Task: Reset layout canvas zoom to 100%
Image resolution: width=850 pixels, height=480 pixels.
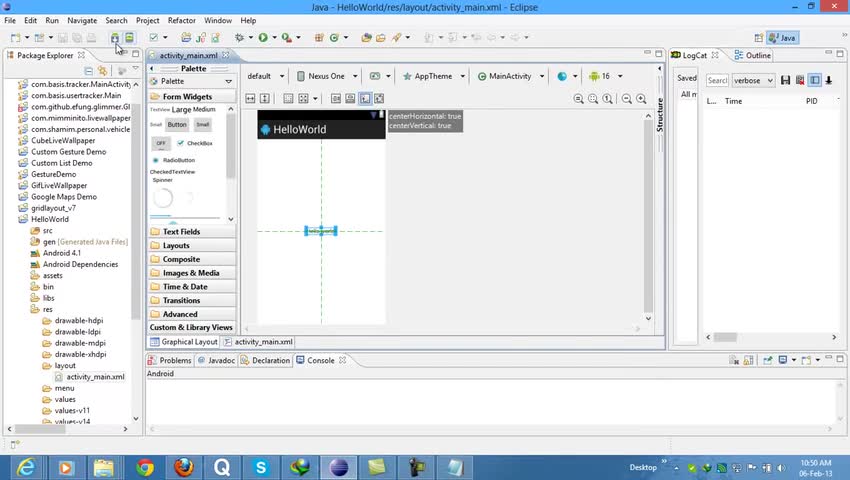Action: [608, 99]
